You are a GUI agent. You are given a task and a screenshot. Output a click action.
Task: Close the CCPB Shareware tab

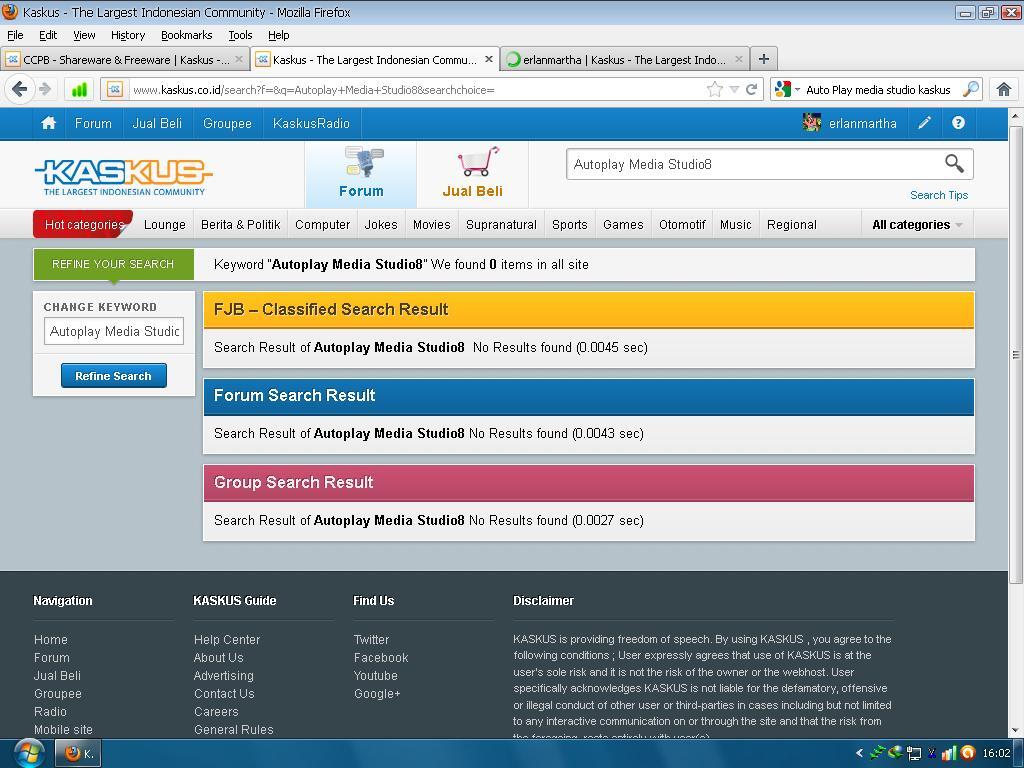(x=238, y=59)
